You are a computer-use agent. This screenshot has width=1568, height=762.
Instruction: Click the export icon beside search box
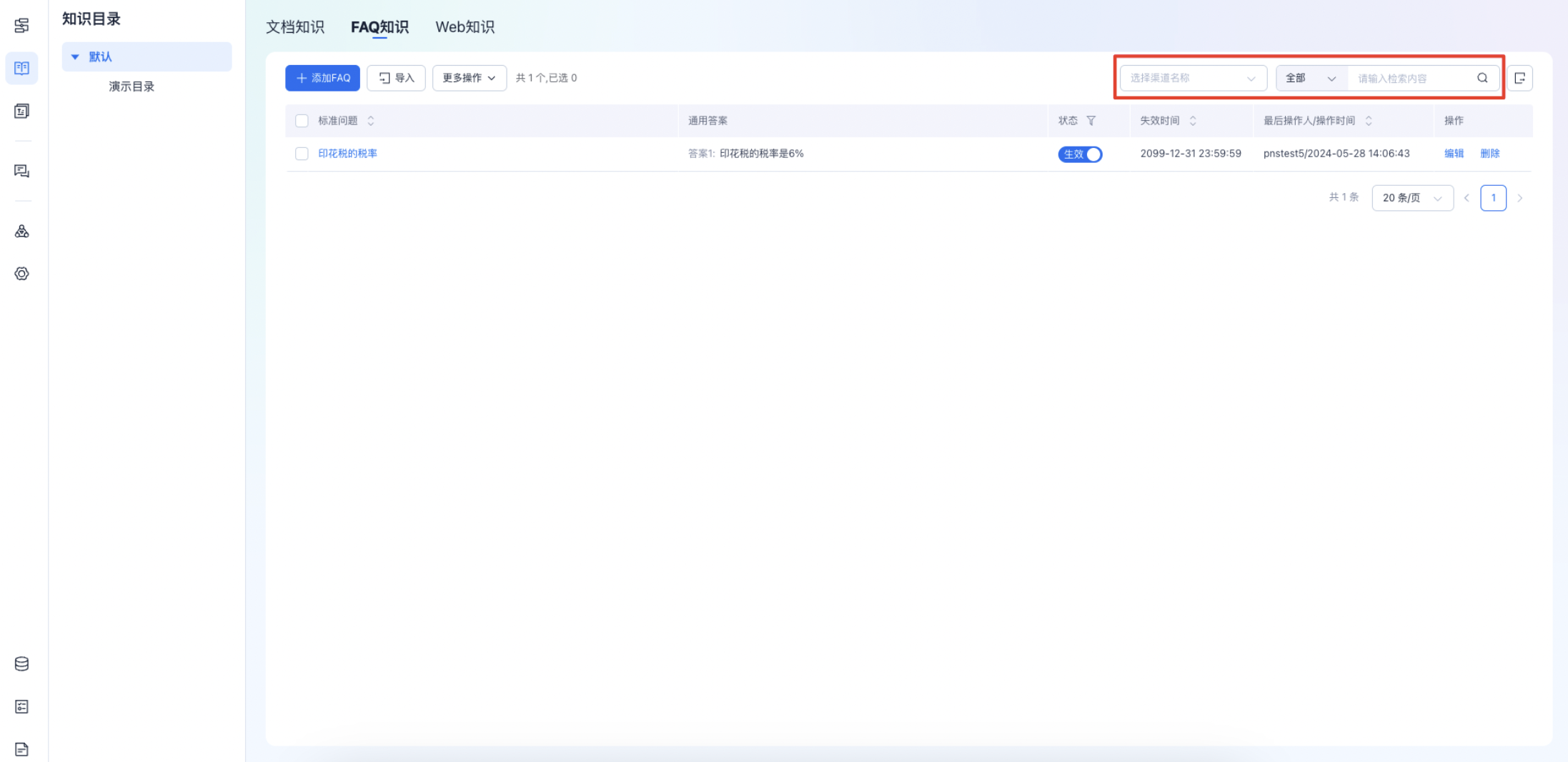1520,78
